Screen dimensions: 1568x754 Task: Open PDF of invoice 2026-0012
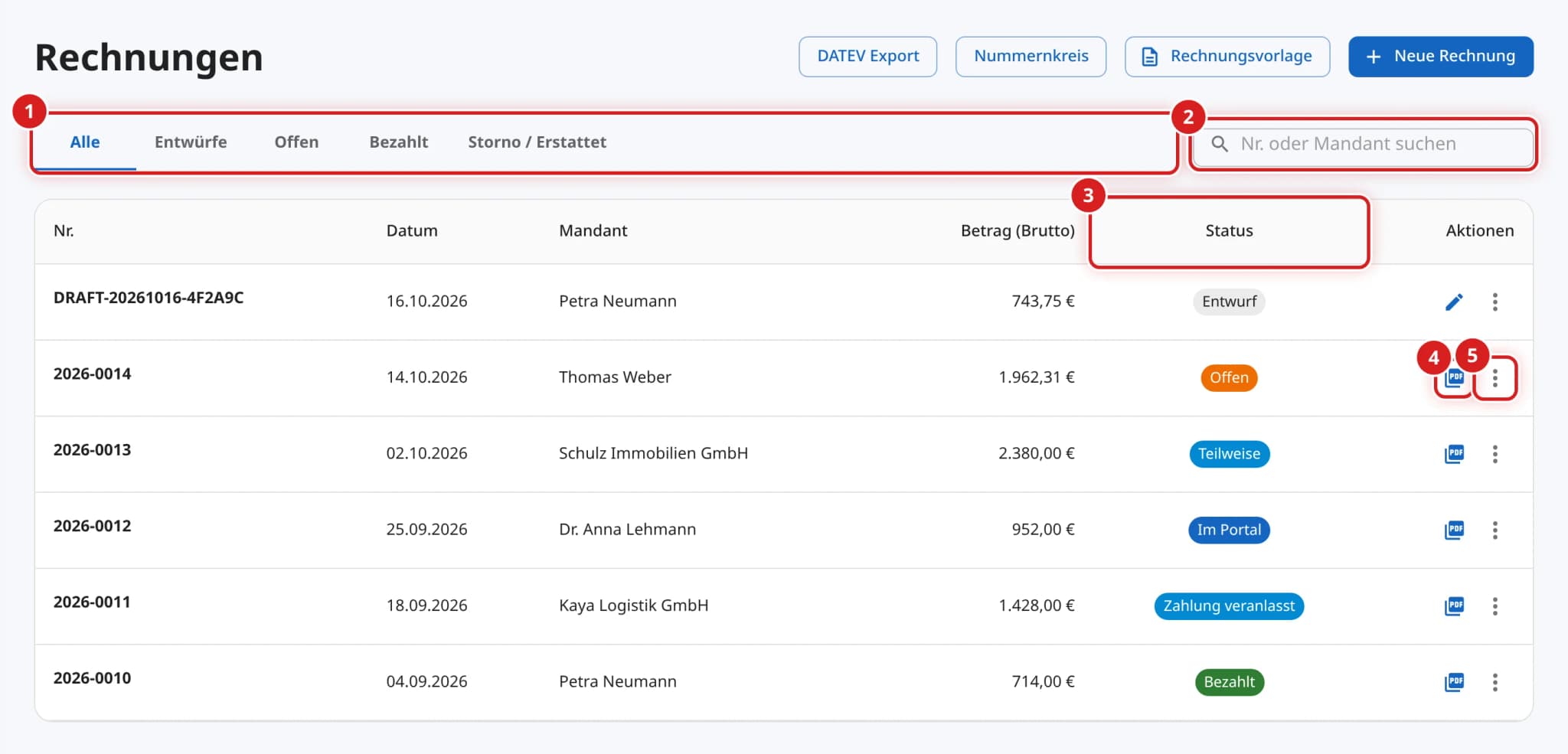1454,530
